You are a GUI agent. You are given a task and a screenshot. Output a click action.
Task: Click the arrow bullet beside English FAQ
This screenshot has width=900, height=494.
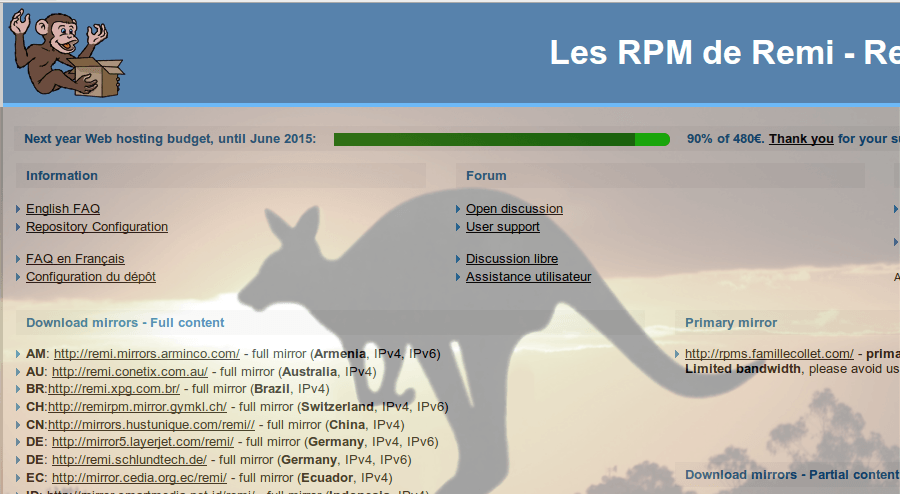tap(18, 209)
